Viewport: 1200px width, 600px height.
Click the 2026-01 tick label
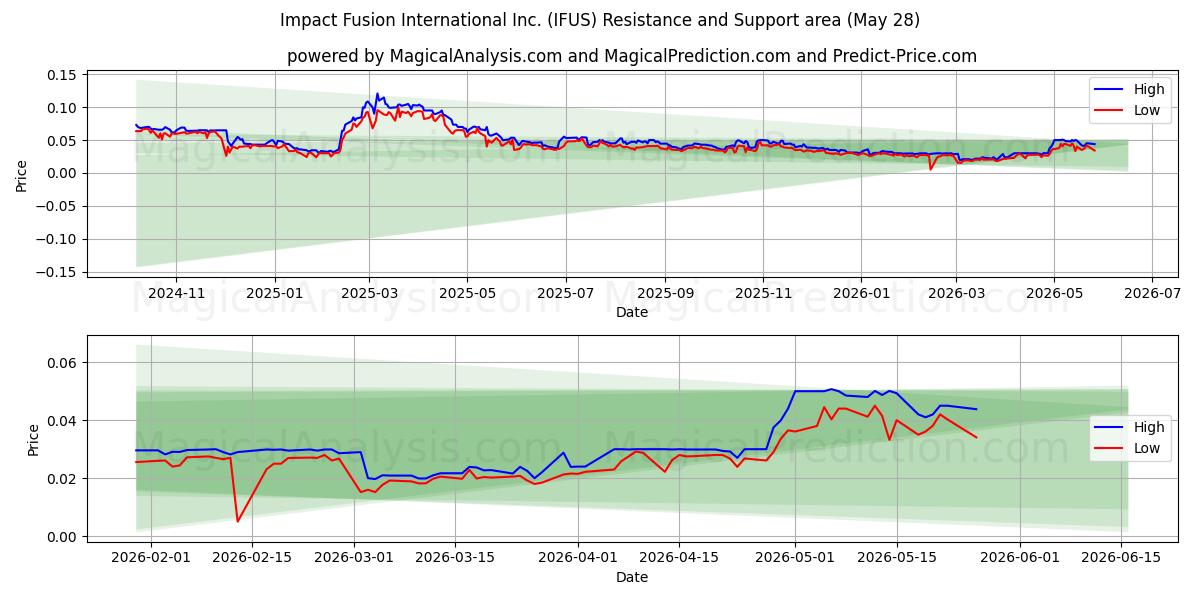click(x=861, y=293)
